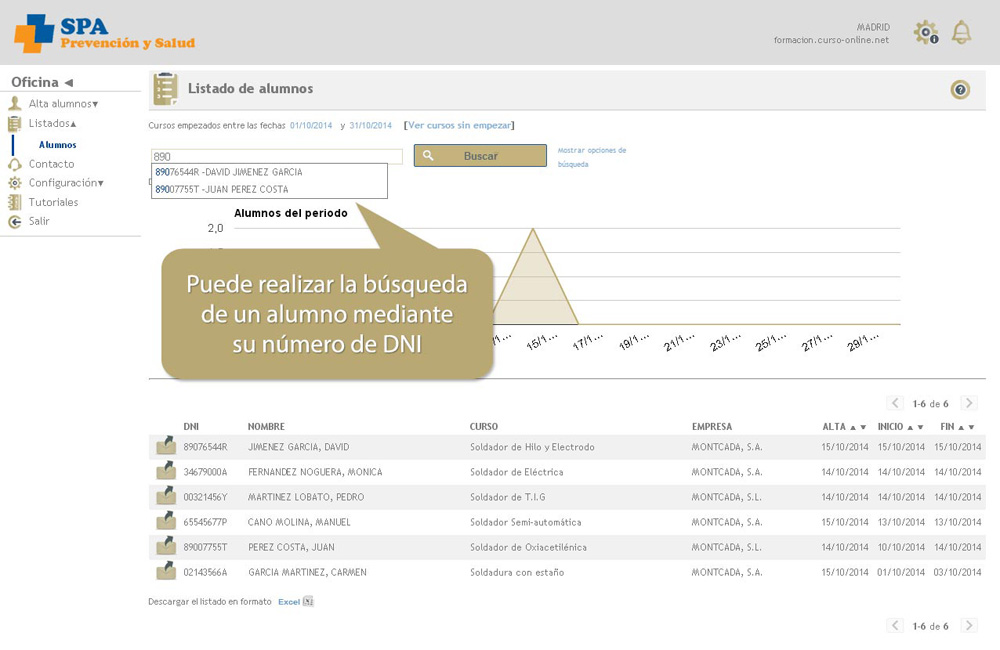Open folder icon for PEREZ COSTA, JUAN row
Screen dimensions: 1000x650
pos(166,545)
